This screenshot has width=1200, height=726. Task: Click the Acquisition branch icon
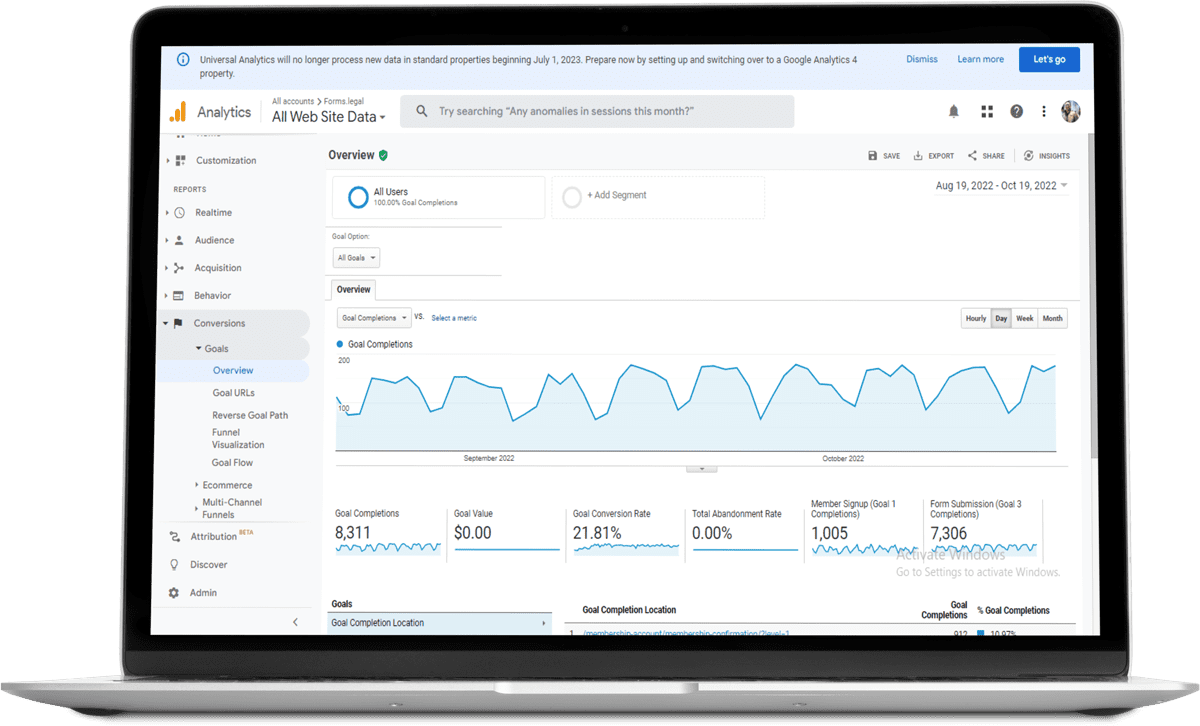point(179,268)
